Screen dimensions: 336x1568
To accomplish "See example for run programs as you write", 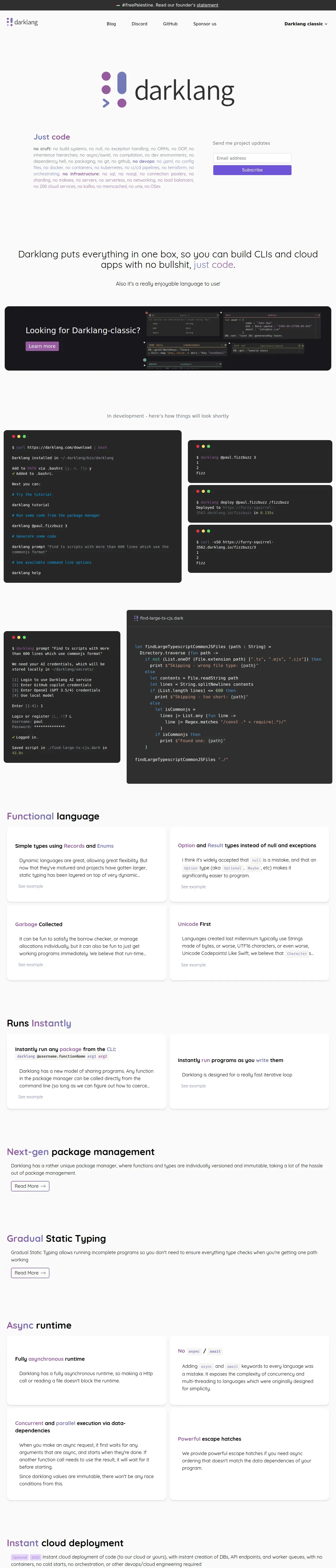I will point(193,1086).
